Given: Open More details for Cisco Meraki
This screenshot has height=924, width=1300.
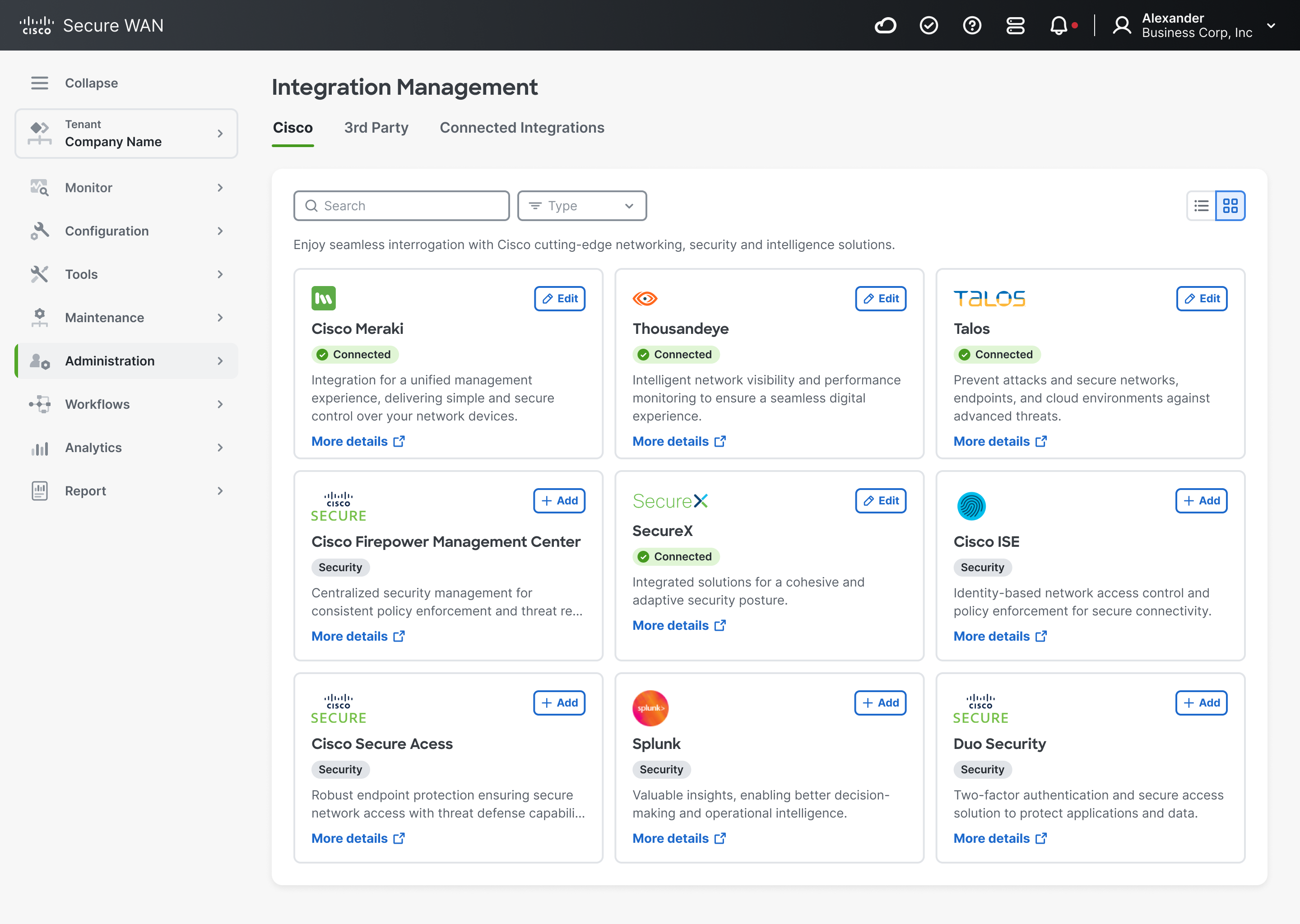Looking at the screenshot, I should [358, 441].
